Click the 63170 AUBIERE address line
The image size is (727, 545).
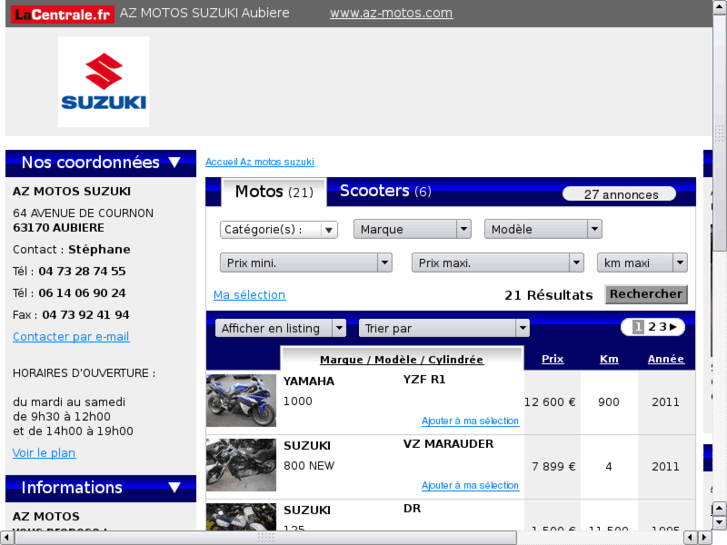pos(58,228)
